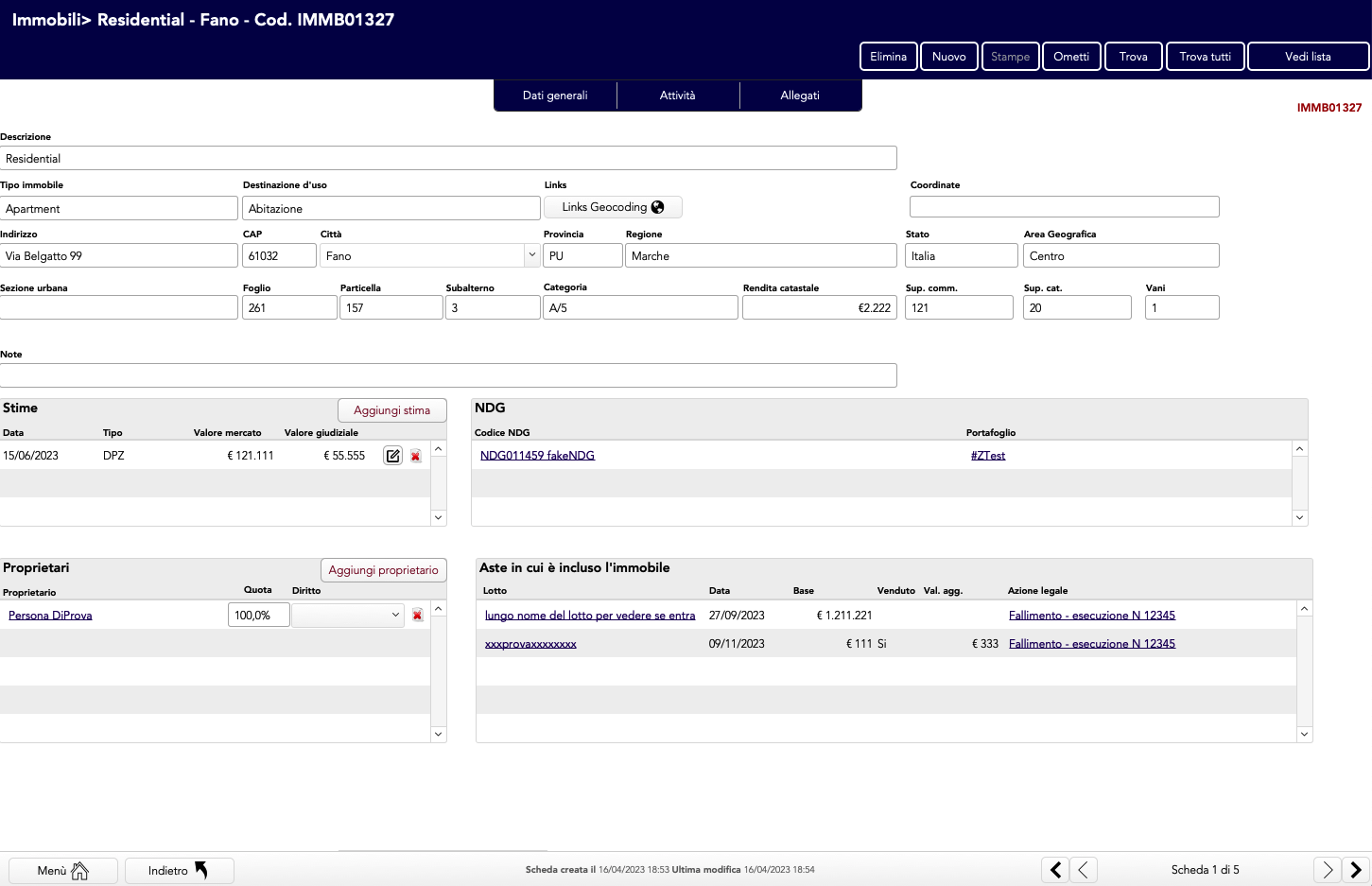Delete the 15/06/2023 estimate with red X
Viewport: 1372px width, 886px height.
pos(416,456)
